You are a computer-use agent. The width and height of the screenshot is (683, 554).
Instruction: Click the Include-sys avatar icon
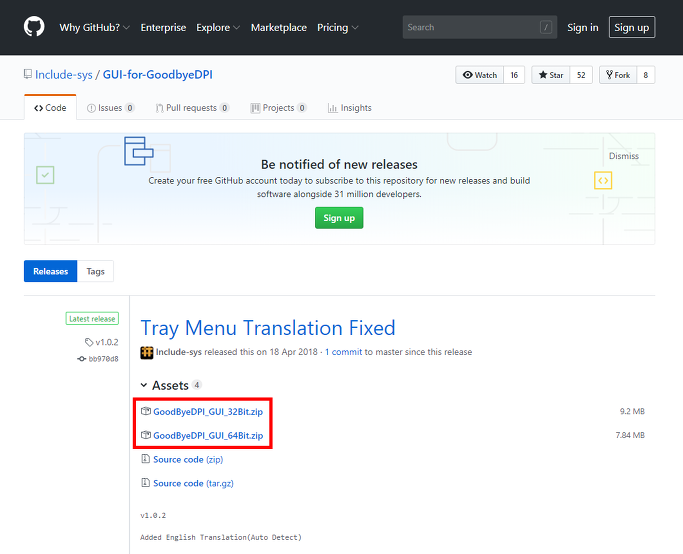pyautogui.click(x=147, y=352)
